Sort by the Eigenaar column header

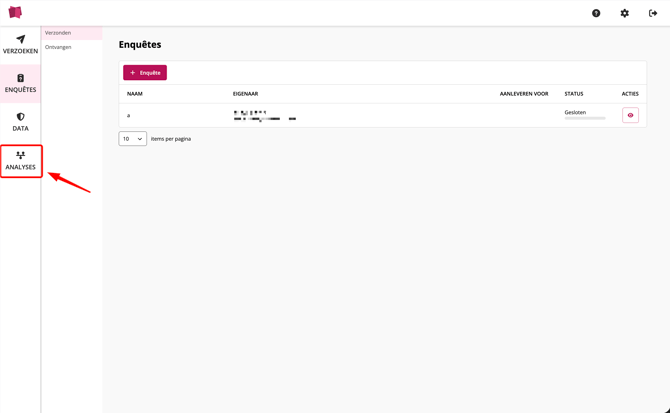[245, 94]
